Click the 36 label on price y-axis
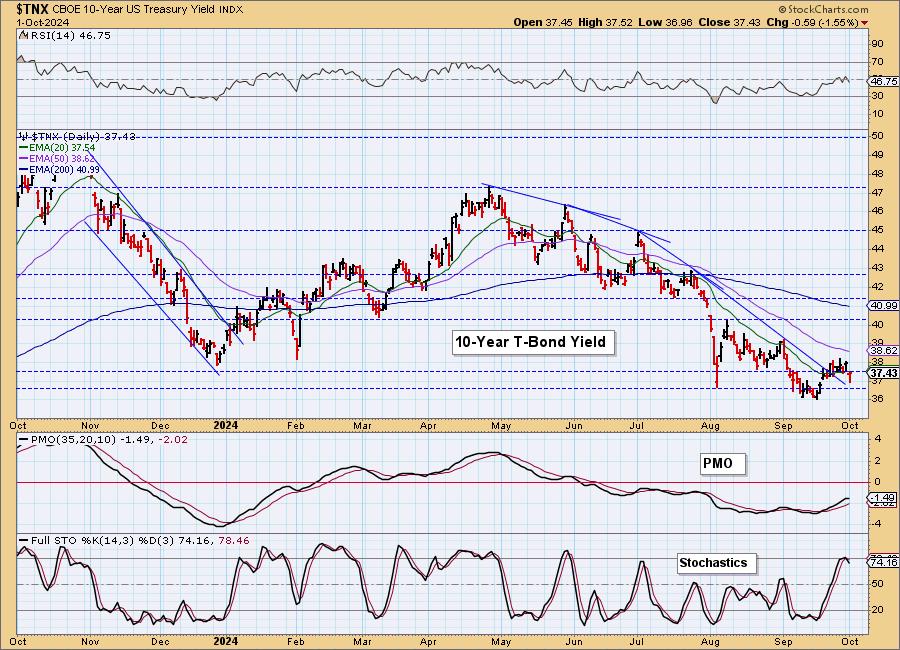This screenshot has width=900, height=650. pyautogui.click(x=878, y=399)
